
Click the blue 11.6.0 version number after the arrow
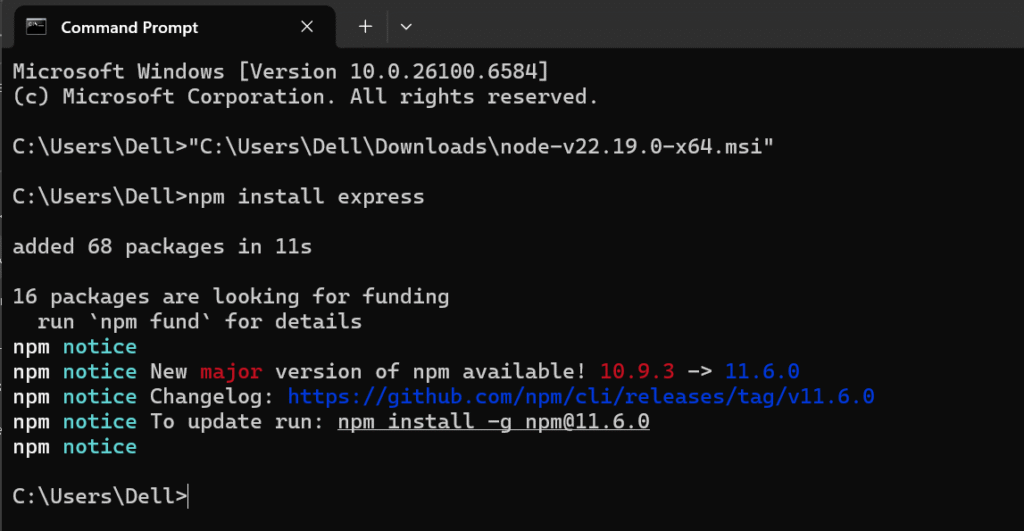click(x=762, y=372)
